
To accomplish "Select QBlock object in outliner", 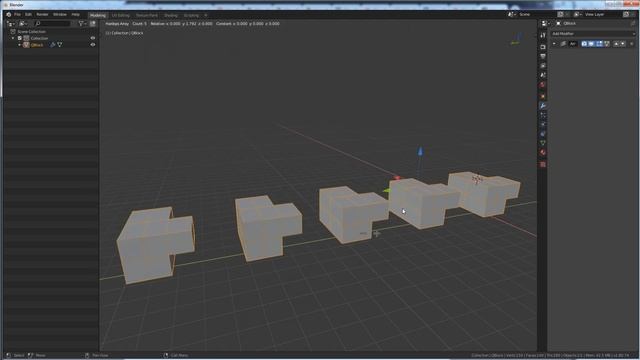I will tap(37, 45).
